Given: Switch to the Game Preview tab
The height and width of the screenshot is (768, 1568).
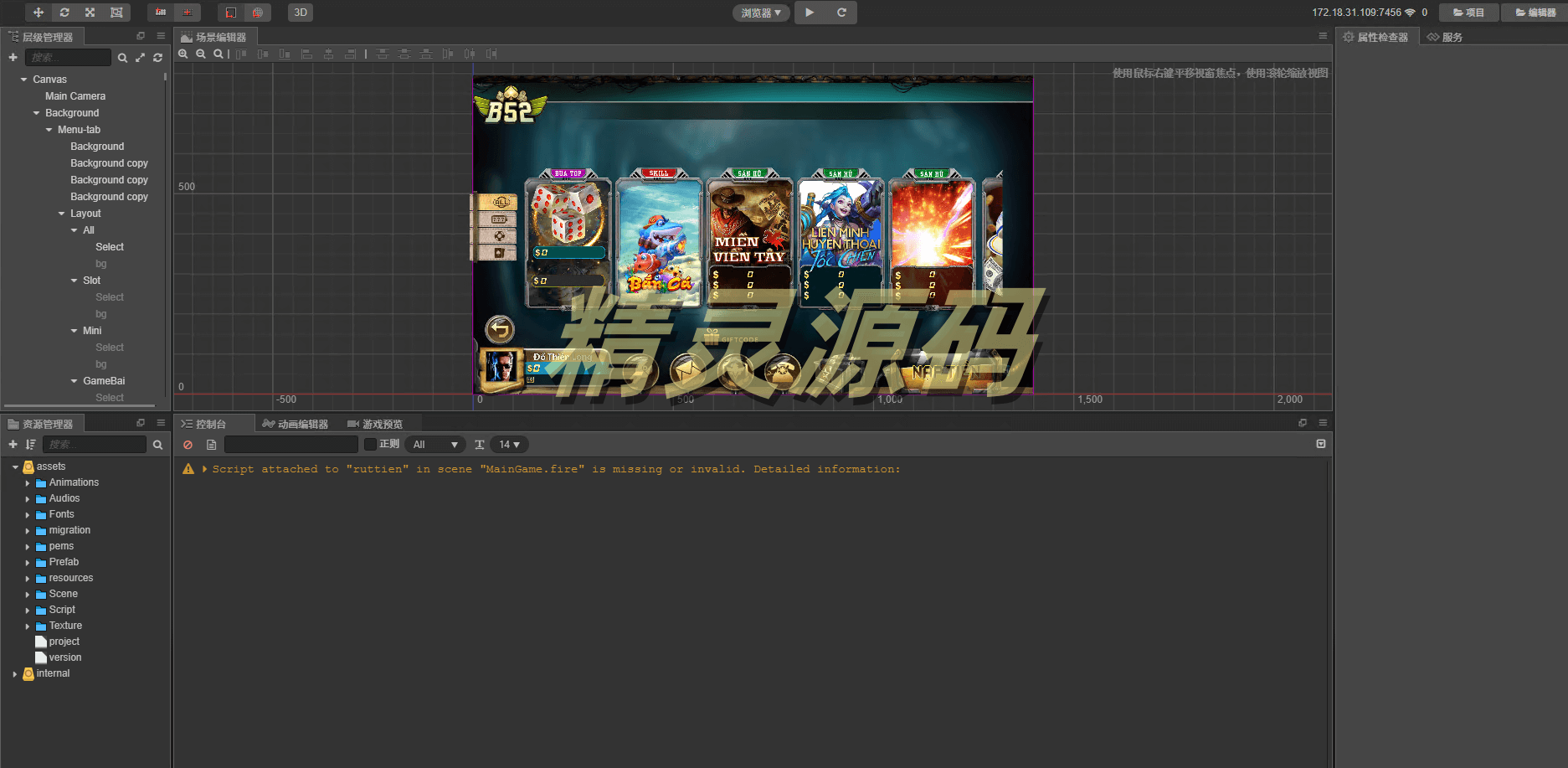Looking at the screenshot, I should tap(375, 424).
